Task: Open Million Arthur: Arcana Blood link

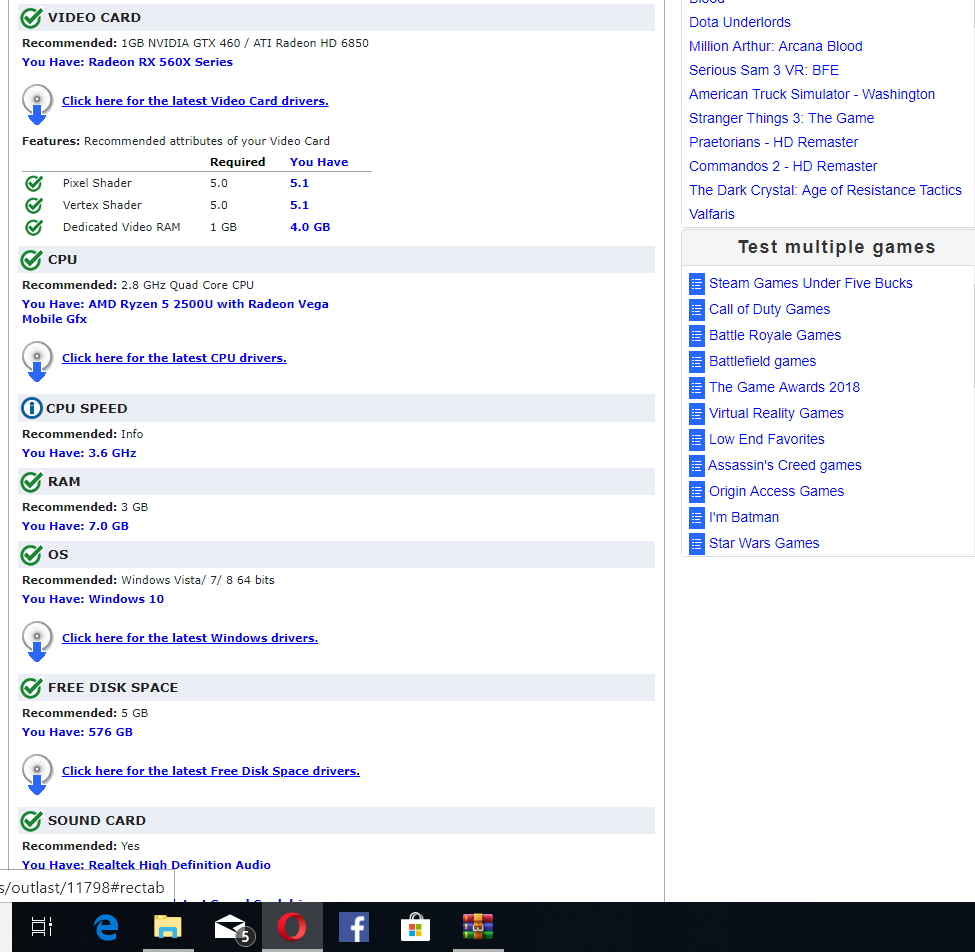Action: pyautogui.click(x=775, y=46)
